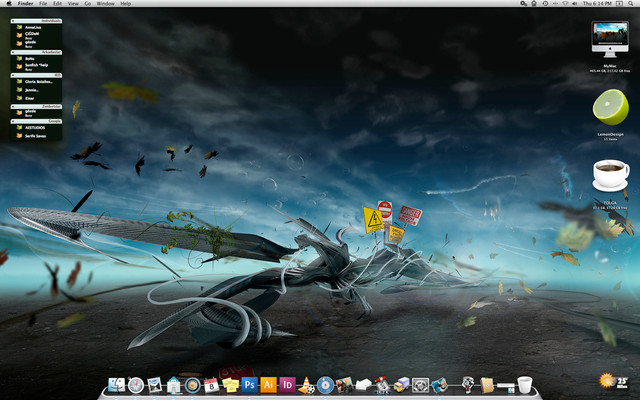Open the iCal calendar dock icon
The height and width of the screenshot is (400, 640).
tap(211, 385)
